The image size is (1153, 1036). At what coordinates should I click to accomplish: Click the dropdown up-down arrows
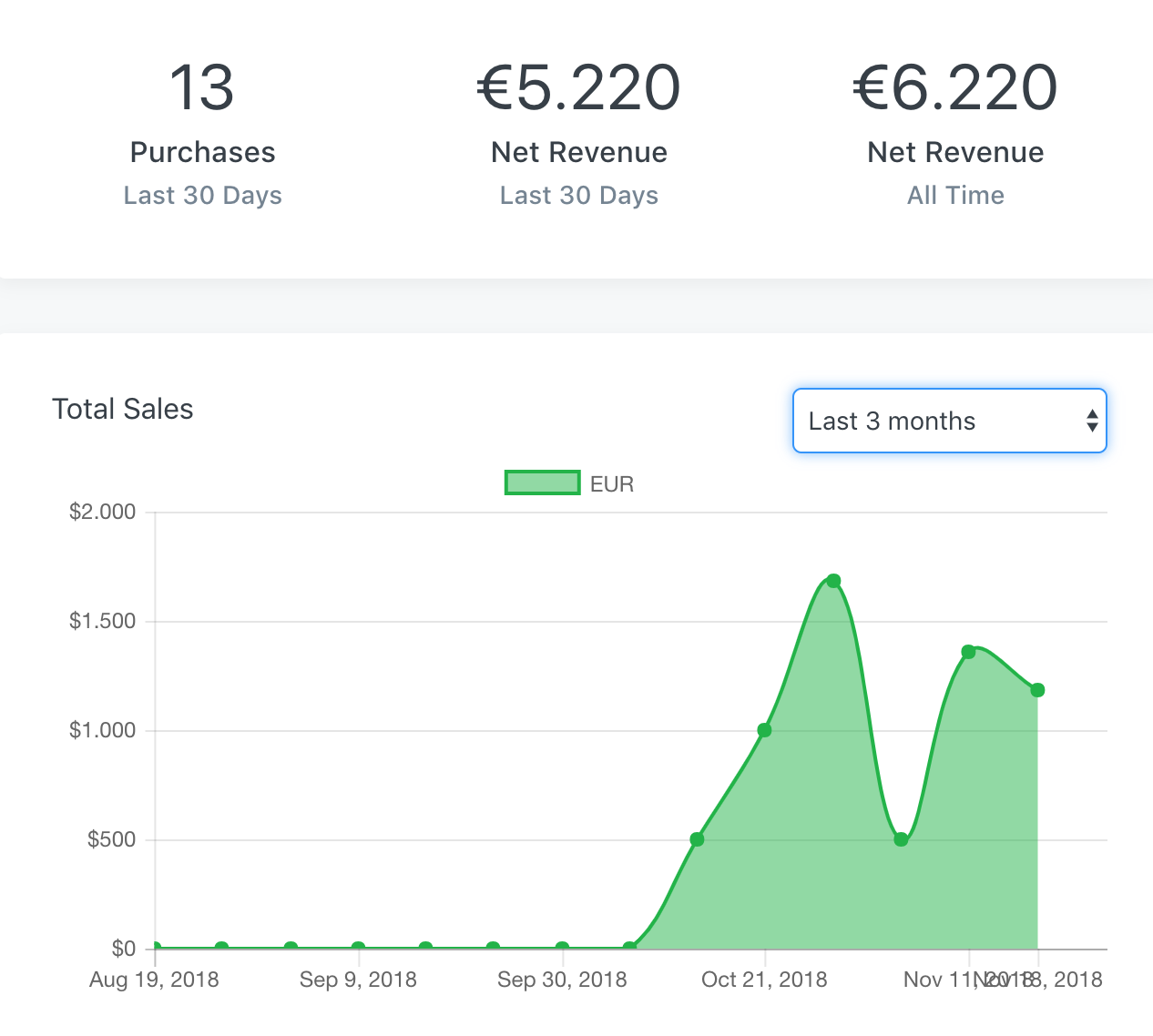tap(1091, 421)
